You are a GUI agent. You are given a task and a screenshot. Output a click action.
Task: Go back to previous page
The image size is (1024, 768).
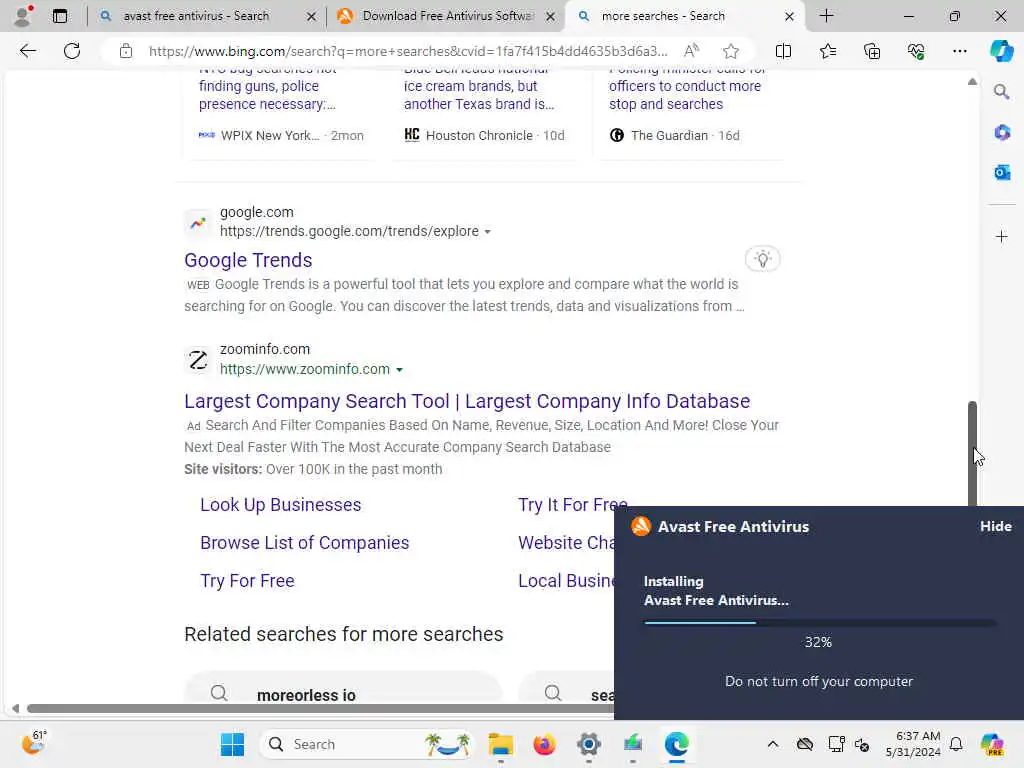click(27, 51)
